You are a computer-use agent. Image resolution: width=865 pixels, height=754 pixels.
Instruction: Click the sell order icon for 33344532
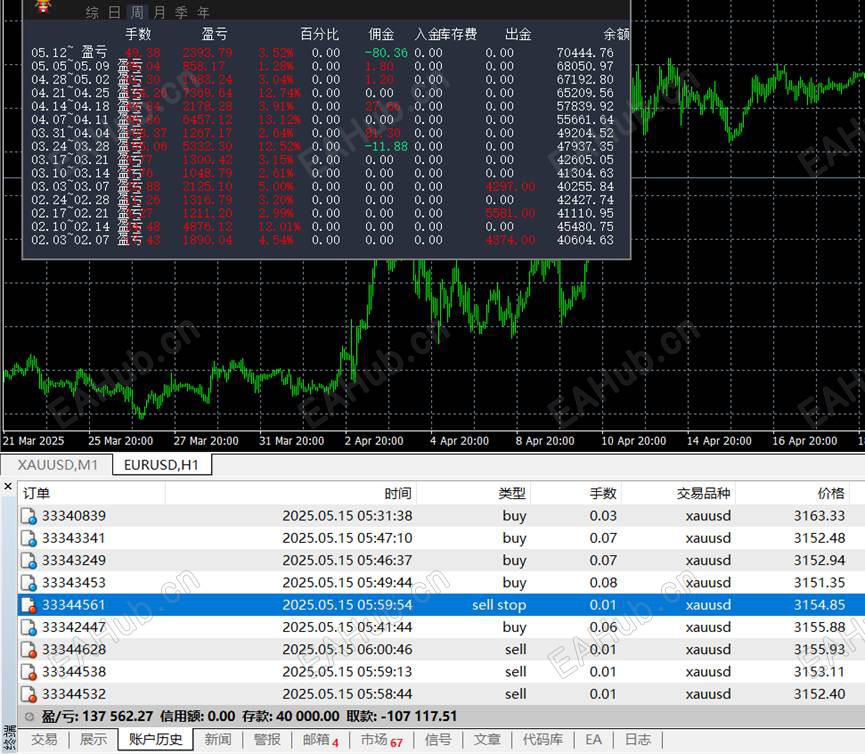[x=28, y=694]
